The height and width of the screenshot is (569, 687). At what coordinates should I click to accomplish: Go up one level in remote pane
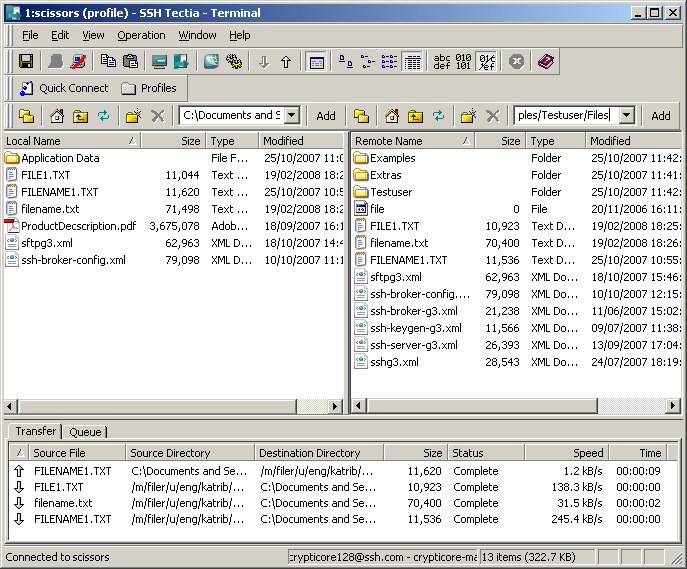415,116
